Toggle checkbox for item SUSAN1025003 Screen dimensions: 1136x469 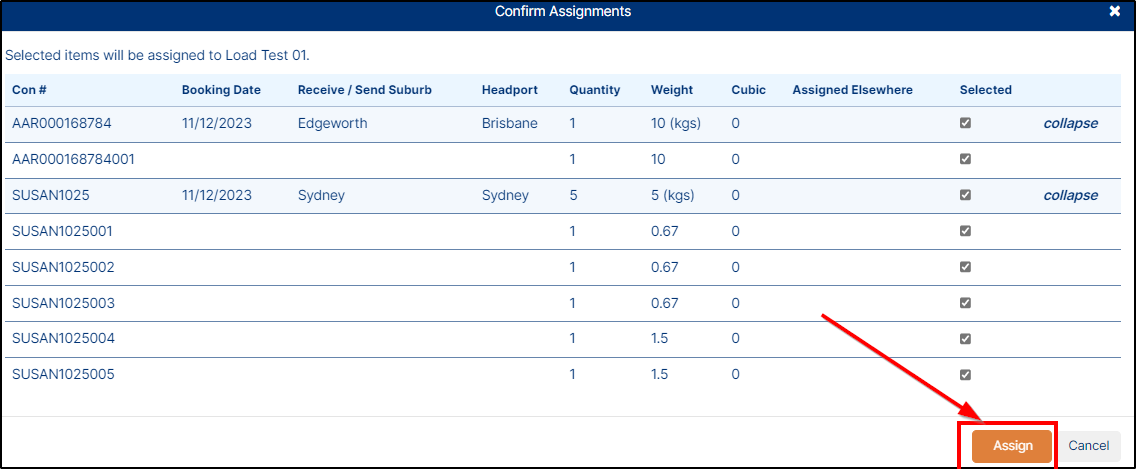(965, 302)
